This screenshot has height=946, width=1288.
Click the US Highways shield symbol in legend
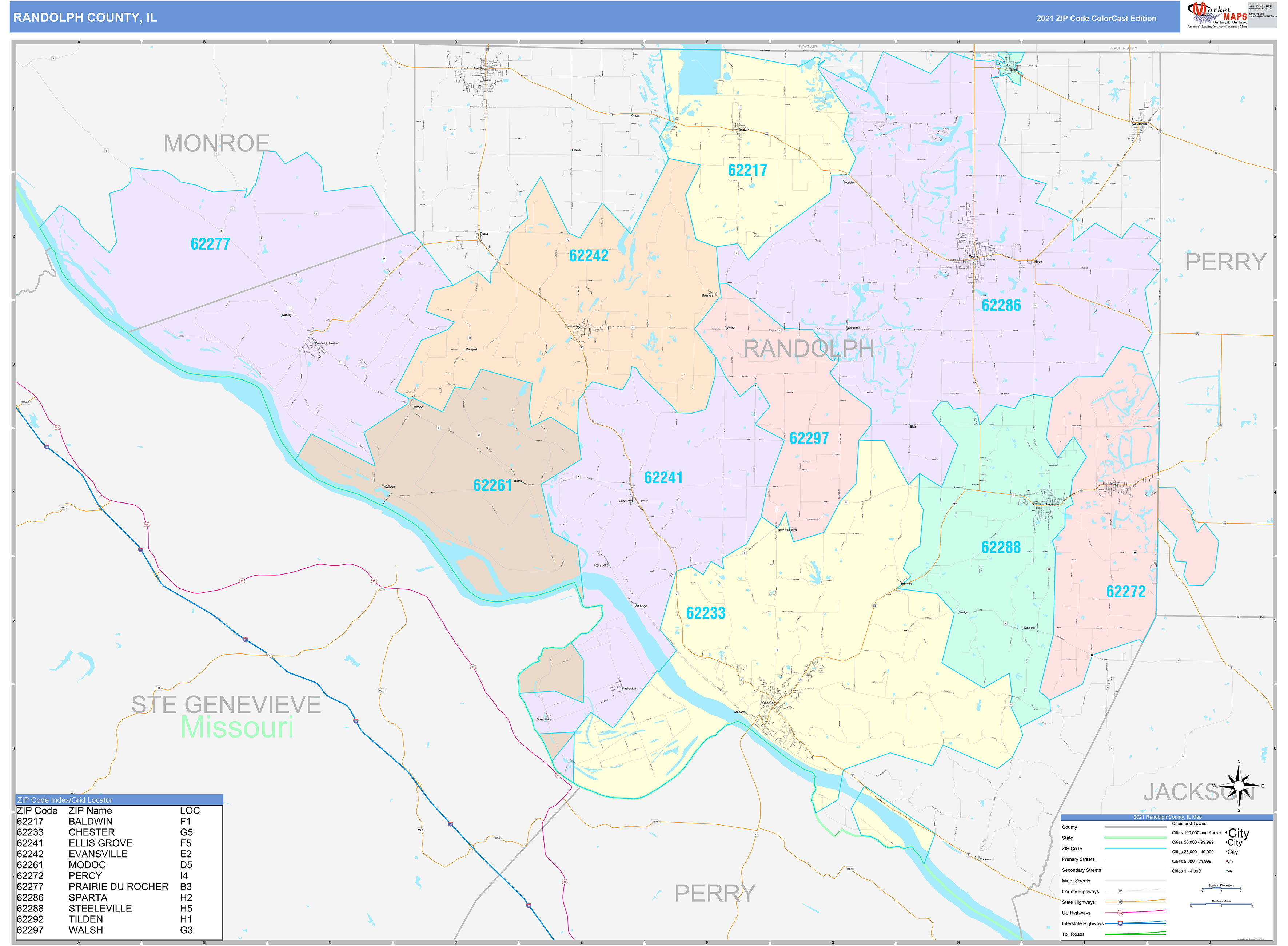(1120, 913)
